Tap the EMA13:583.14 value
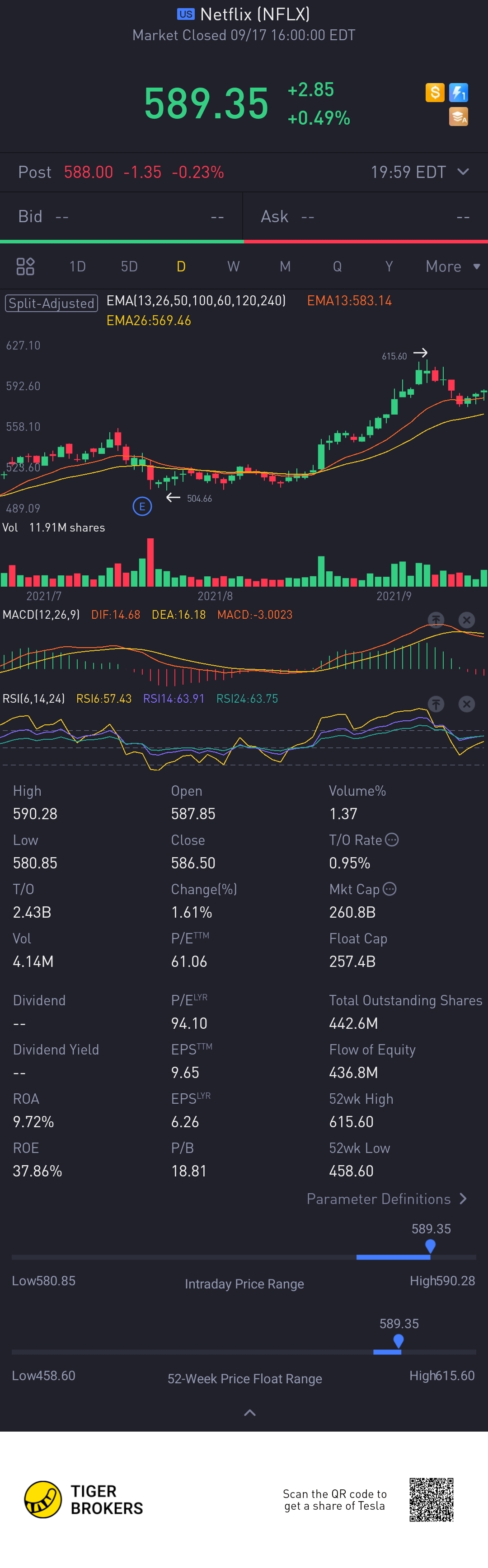 coord(349,301)
